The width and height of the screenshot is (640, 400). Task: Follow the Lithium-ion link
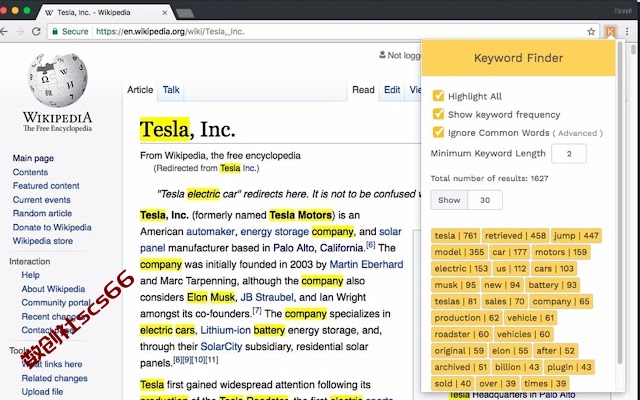225,330
